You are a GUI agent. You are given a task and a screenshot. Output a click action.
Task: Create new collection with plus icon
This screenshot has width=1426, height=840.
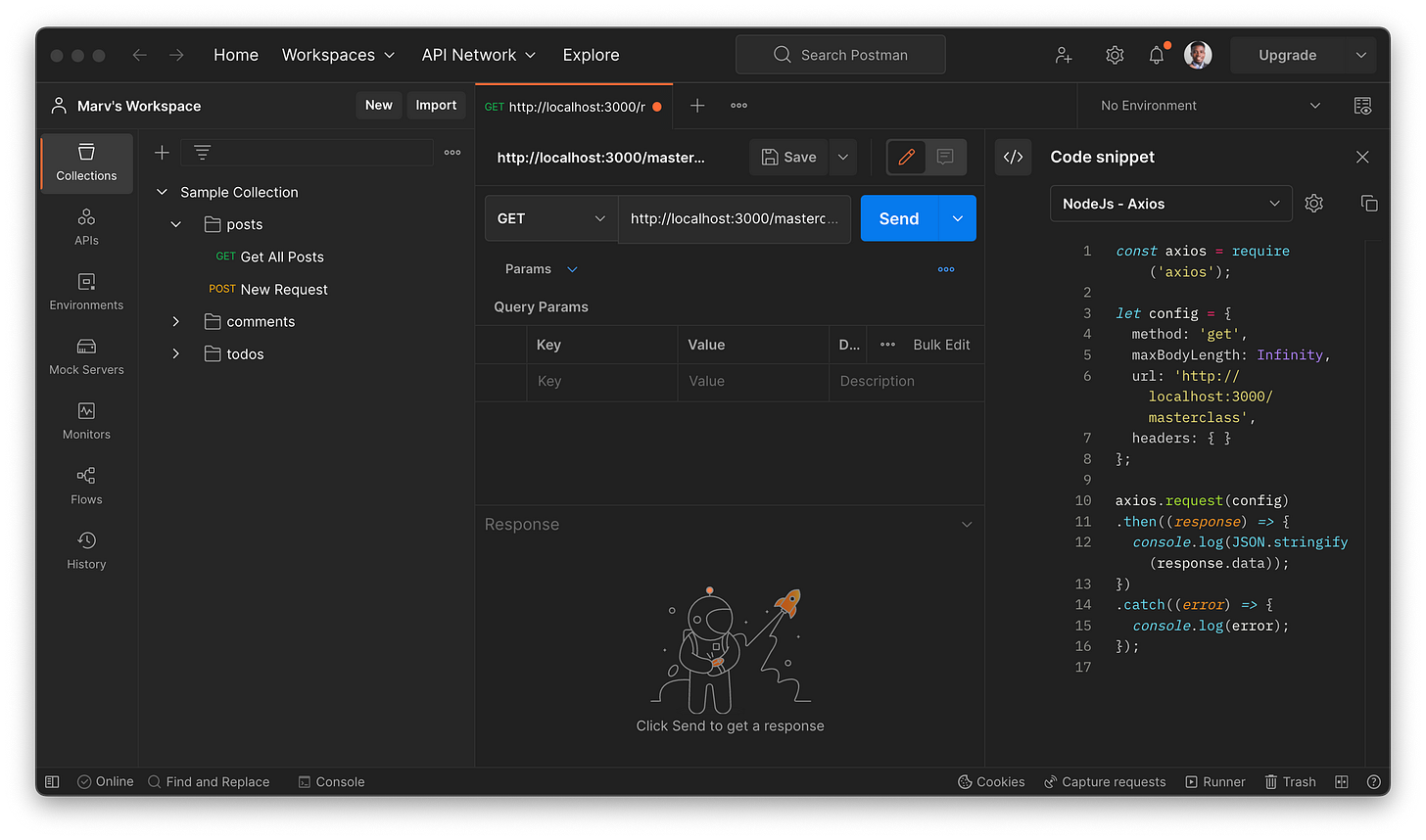[162, 152]
